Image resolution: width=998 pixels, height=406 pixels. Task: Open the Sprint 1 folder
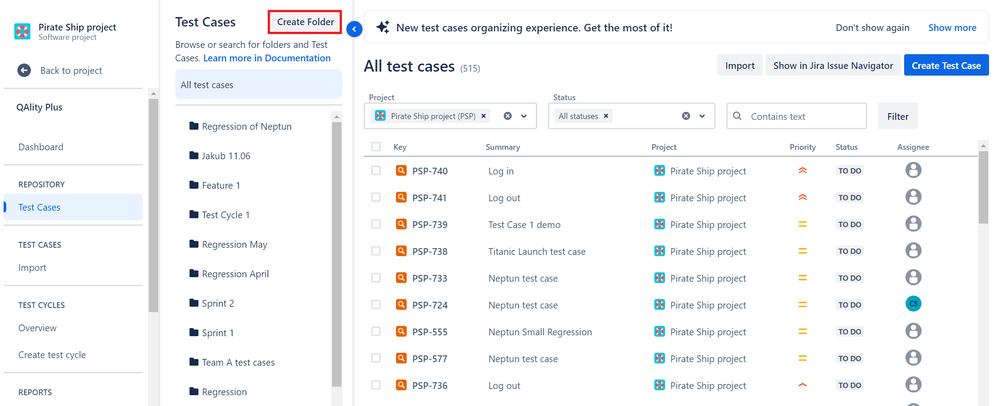(218, 333)
